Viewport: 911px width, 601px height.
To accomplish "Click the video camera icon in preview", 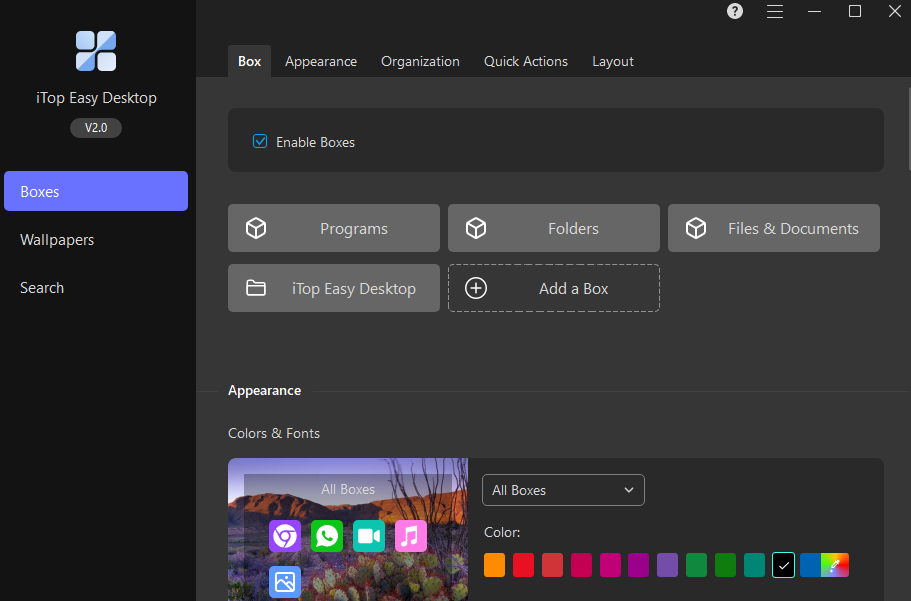I will pos(369,536).
